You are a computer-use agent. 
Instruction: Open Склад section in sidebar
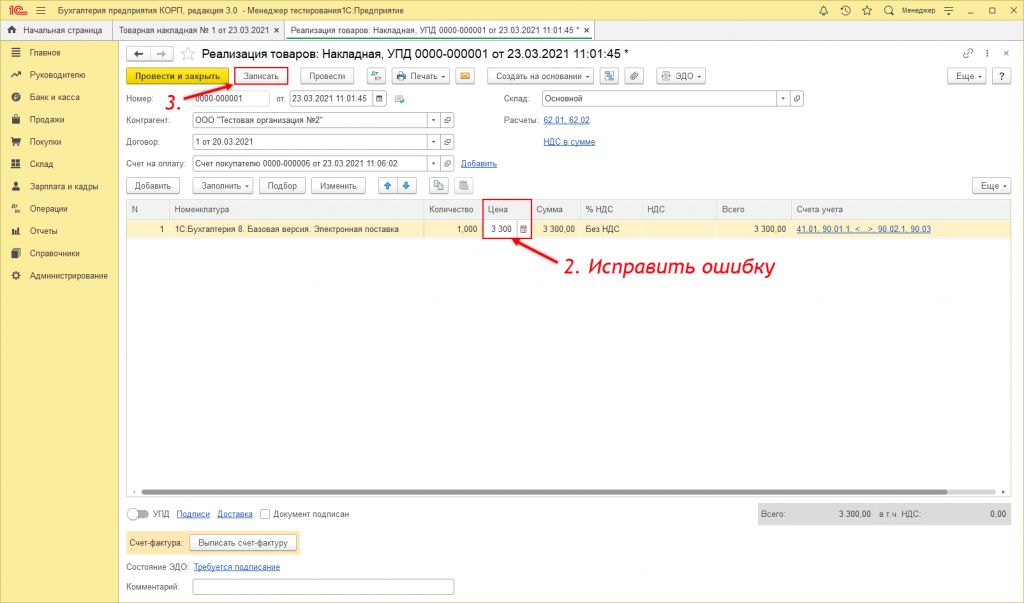[x=41, y=164]
